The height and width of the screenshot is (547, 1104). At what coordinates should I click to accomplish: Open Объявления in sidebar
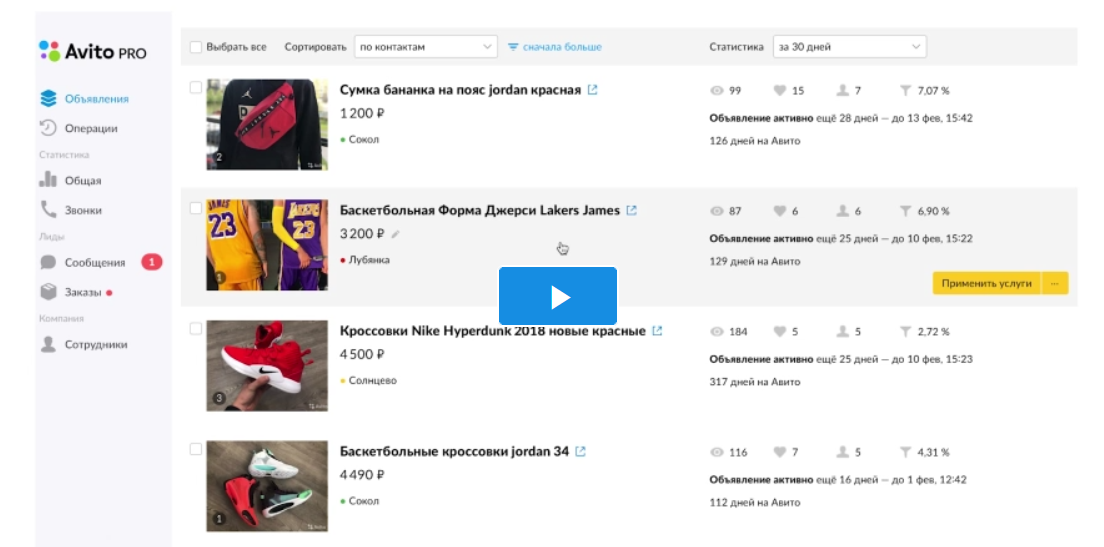(x=96, y=99)
